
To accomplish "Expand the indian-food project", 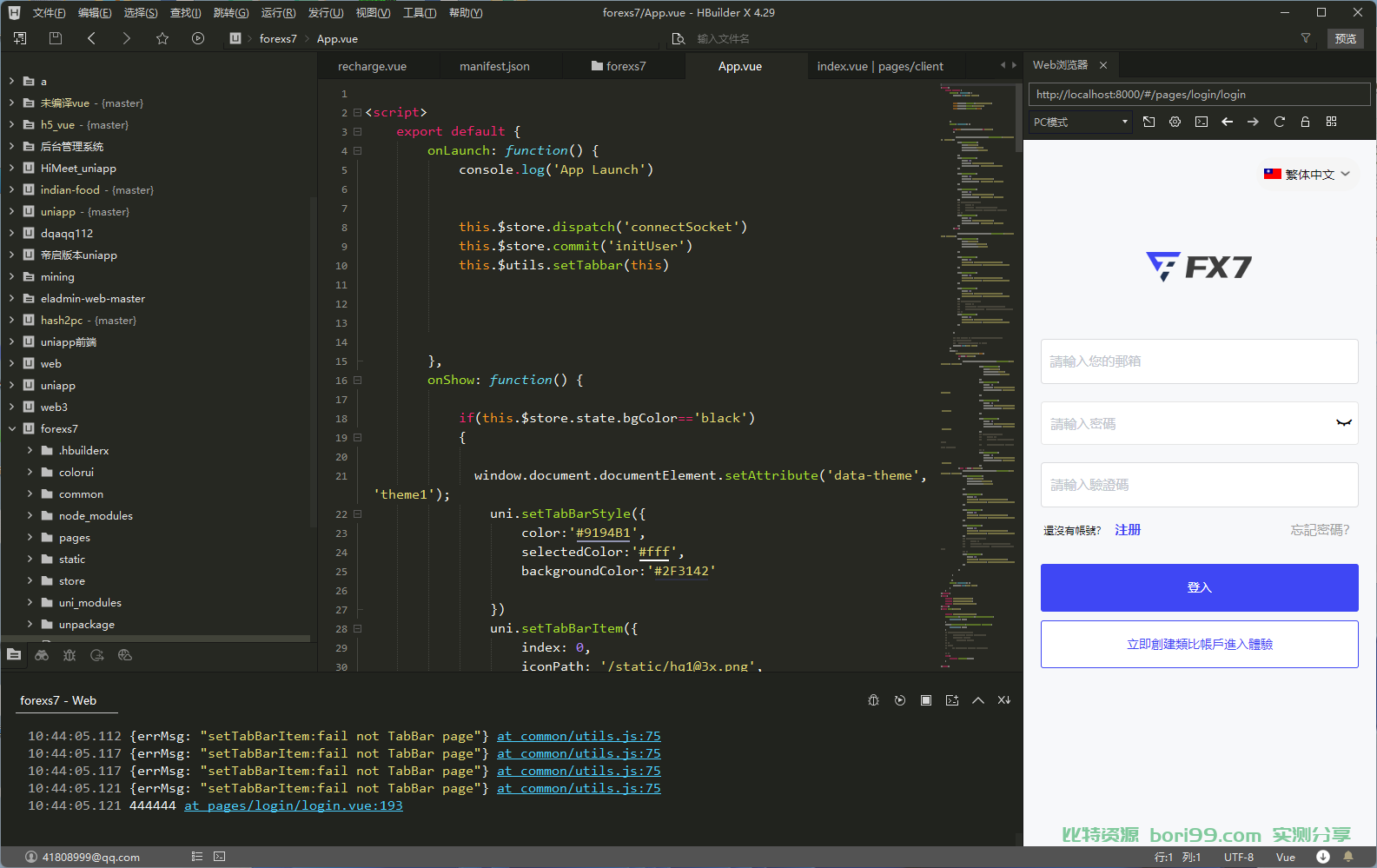I will tap(12, 189).
